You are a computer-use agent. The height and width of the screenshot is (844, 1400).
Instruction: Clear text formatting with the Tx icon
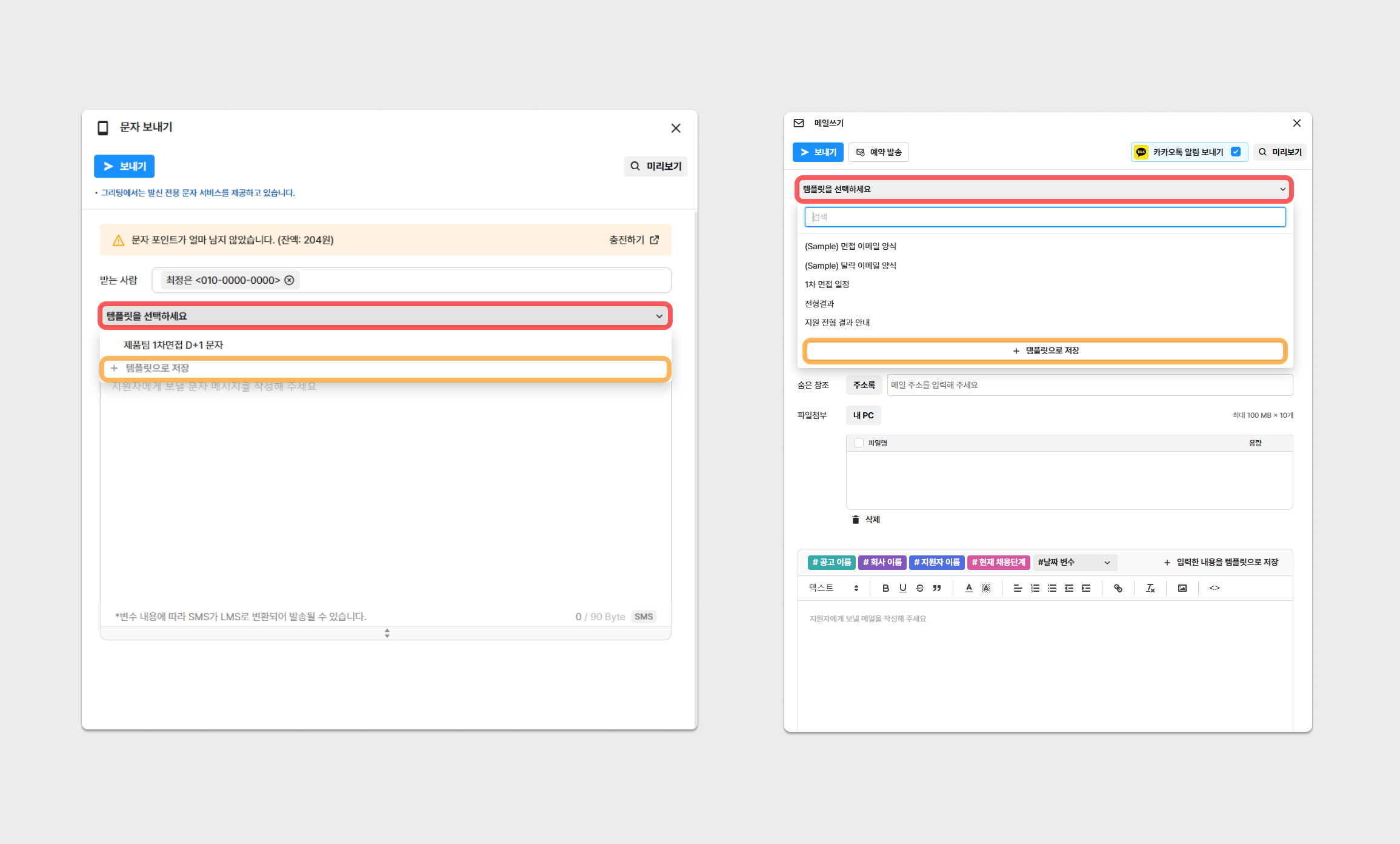(x=1150, y=588)
